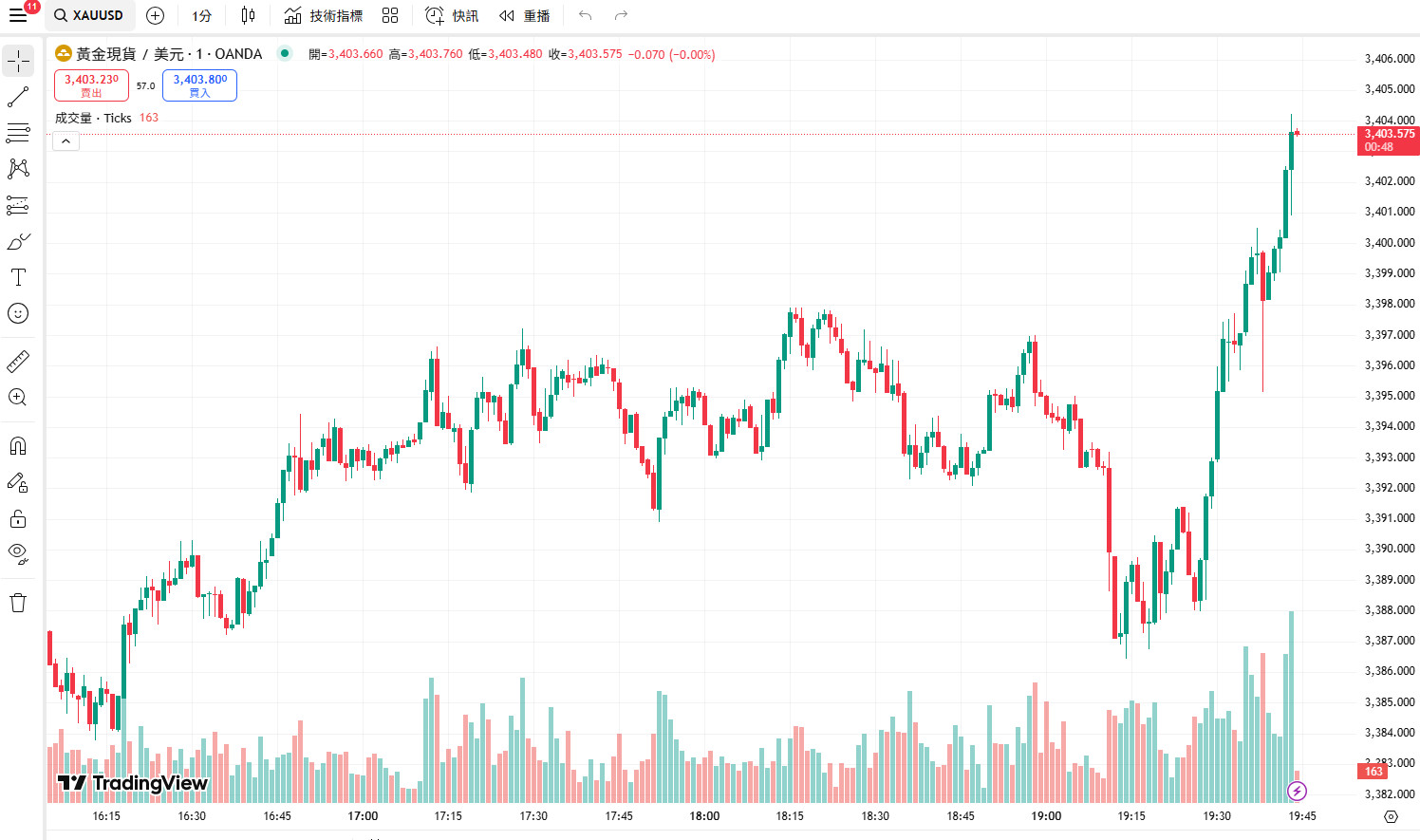This screenshot has width=1420, height=840.
Task: Open the 1分 timeframe dropdown
Action: click(201, 16)
